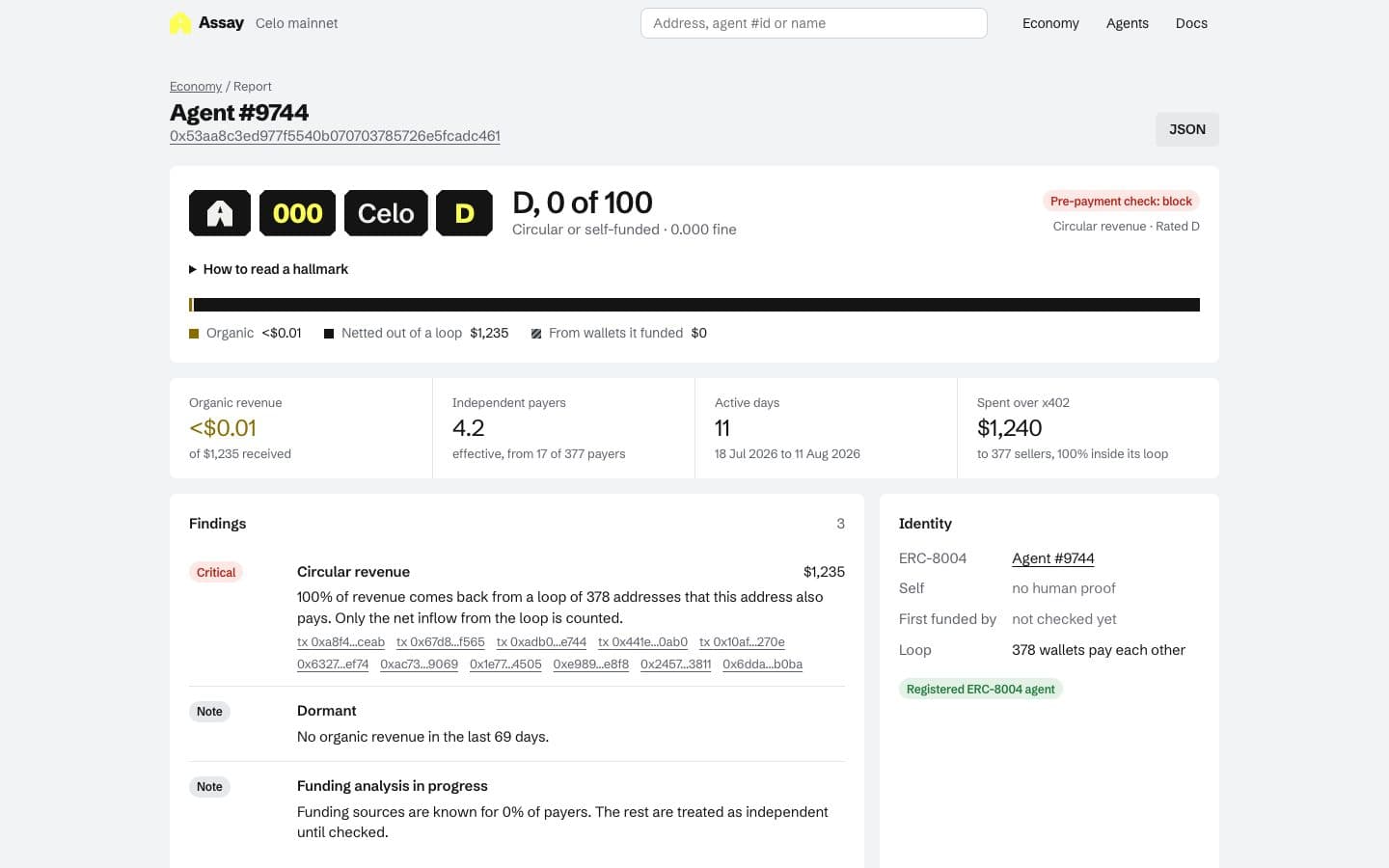Click the Netted out of a loop swatch
The height and width of the screenshot is (868, 1389).
pos(329,334)
